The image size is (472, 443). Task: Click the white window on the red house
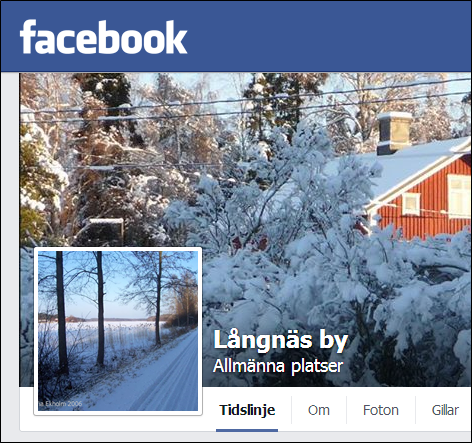coord(411,204)
